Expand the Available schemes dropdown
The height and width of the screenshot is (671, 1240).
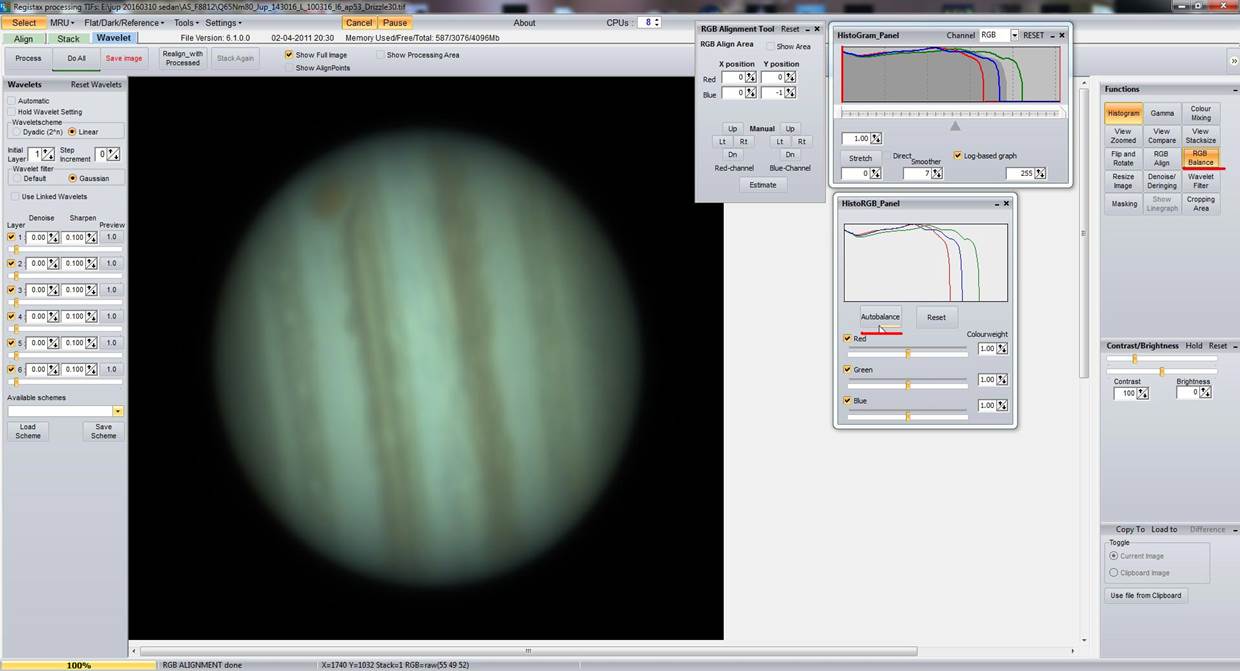pos(118,411)
